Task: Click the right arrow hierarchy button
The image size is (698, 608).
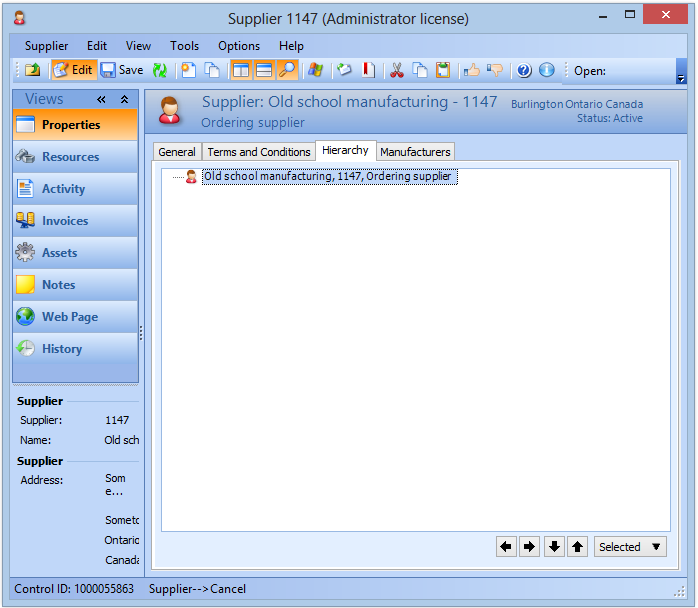Action: click(529, 546)
